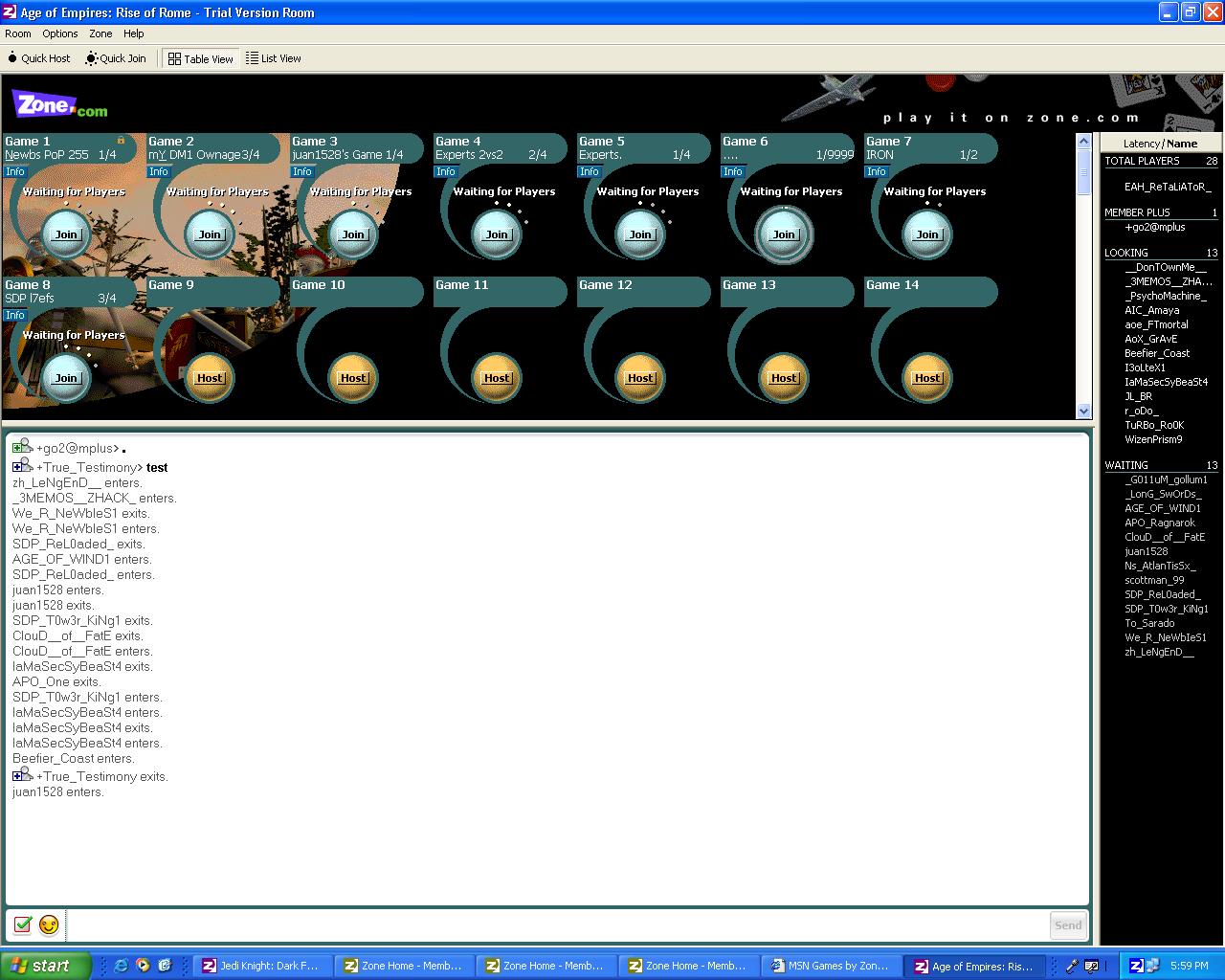Join Game 6 table

(x=784, y=234)
